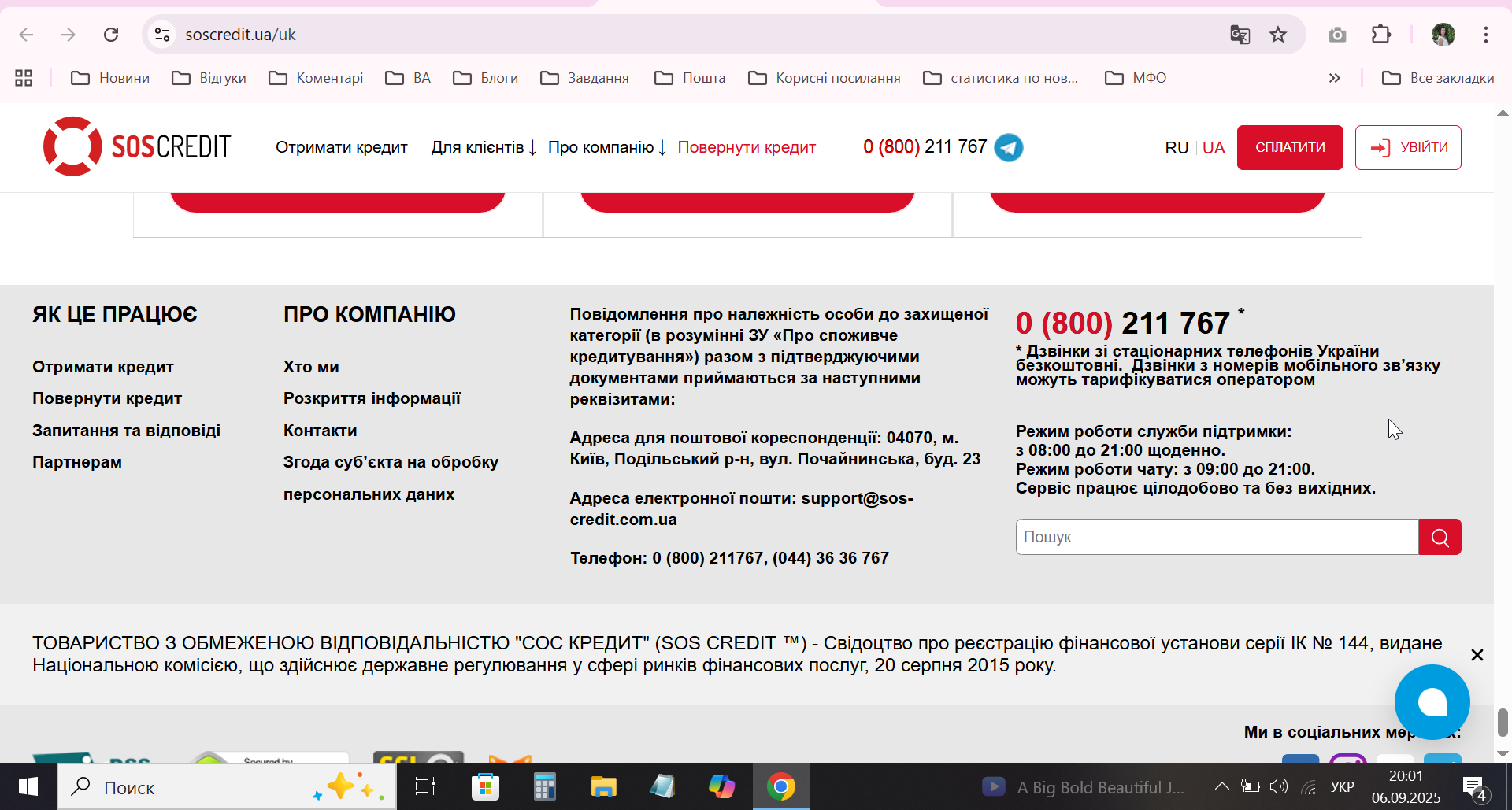
Task: Click the УВІЙТИ login button
Action: [1408, 147]
